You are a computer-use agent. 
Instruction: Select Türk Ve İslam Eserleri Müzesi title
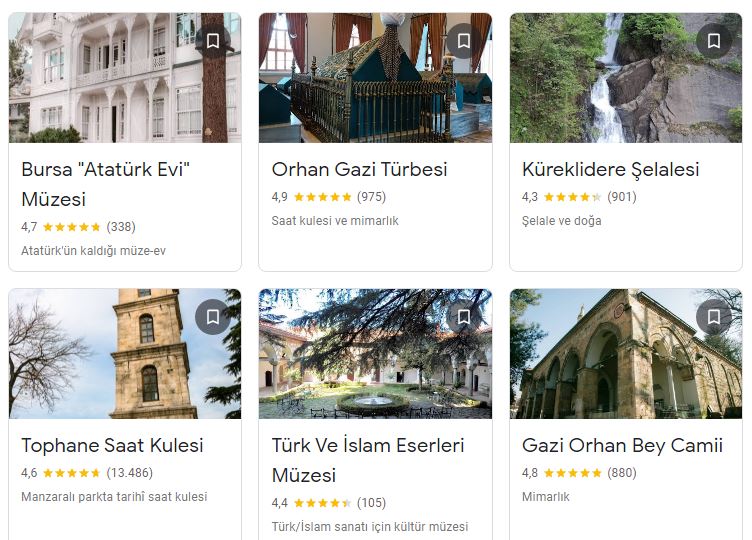coord(368,460)
